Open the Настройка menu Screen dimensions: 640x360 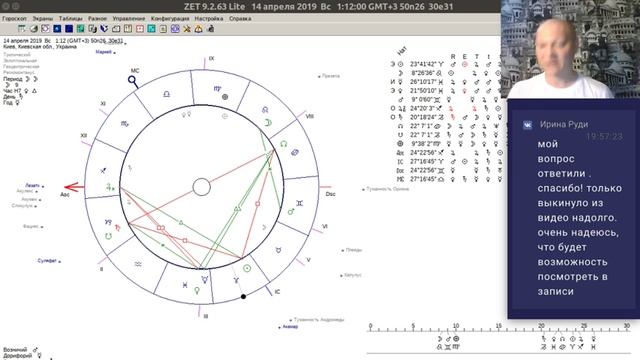(209, 18)
